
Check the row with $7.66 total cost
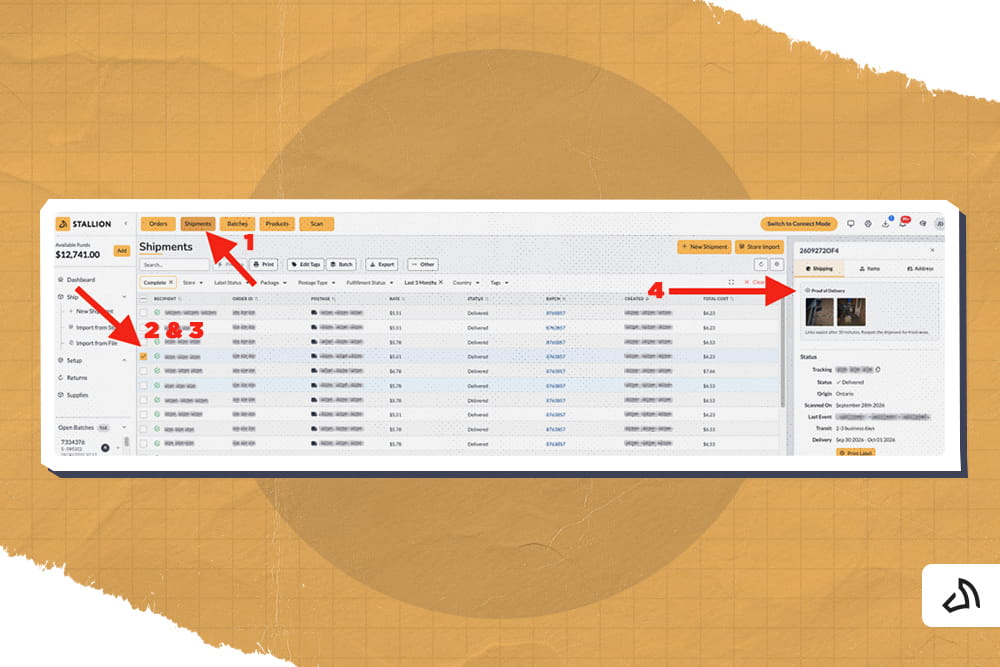click(x=143, y=371)
